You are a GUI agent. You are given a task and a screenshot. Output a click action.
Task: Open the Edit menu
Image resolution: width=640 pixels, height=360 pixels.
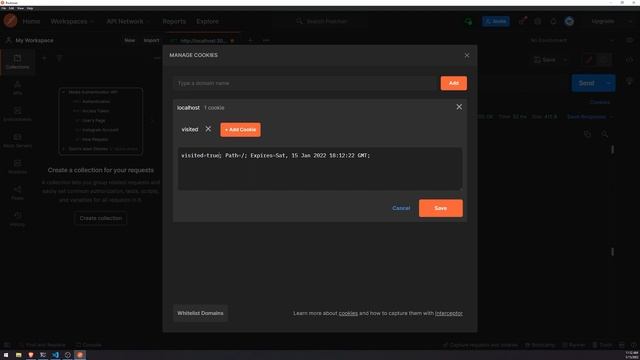tap(11, 8)
